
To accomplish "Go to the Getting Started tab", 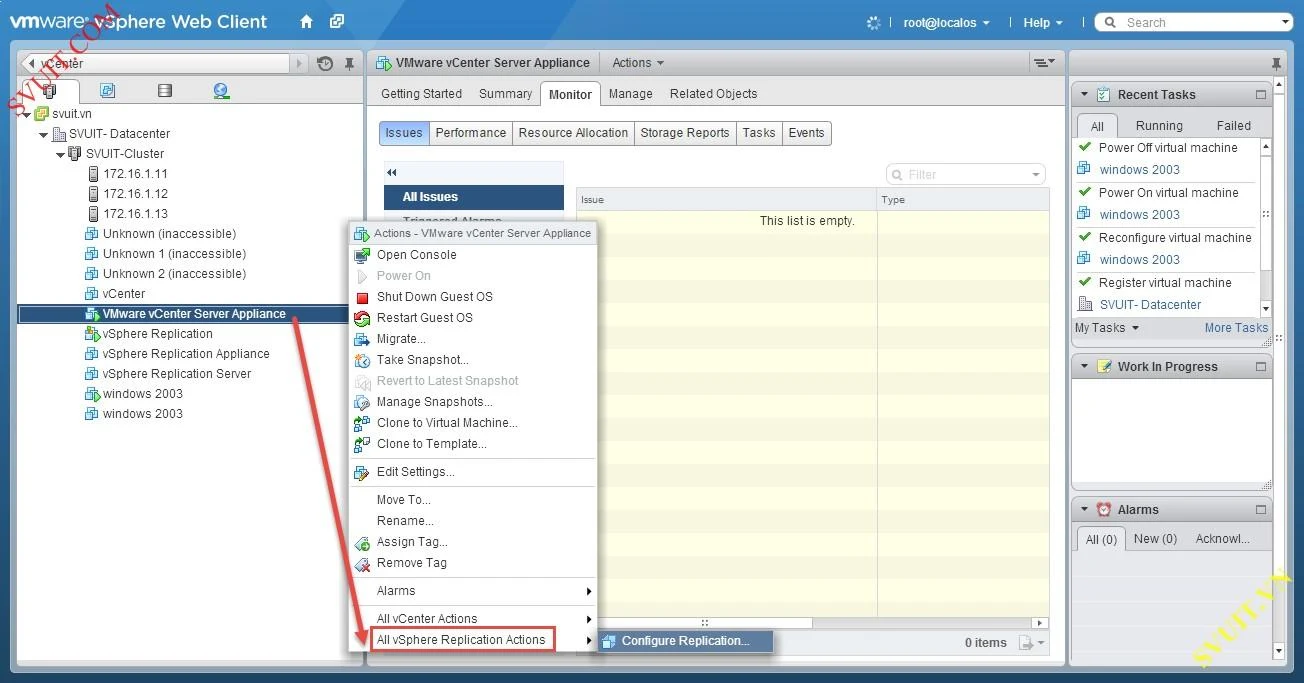I will point(421,94).
